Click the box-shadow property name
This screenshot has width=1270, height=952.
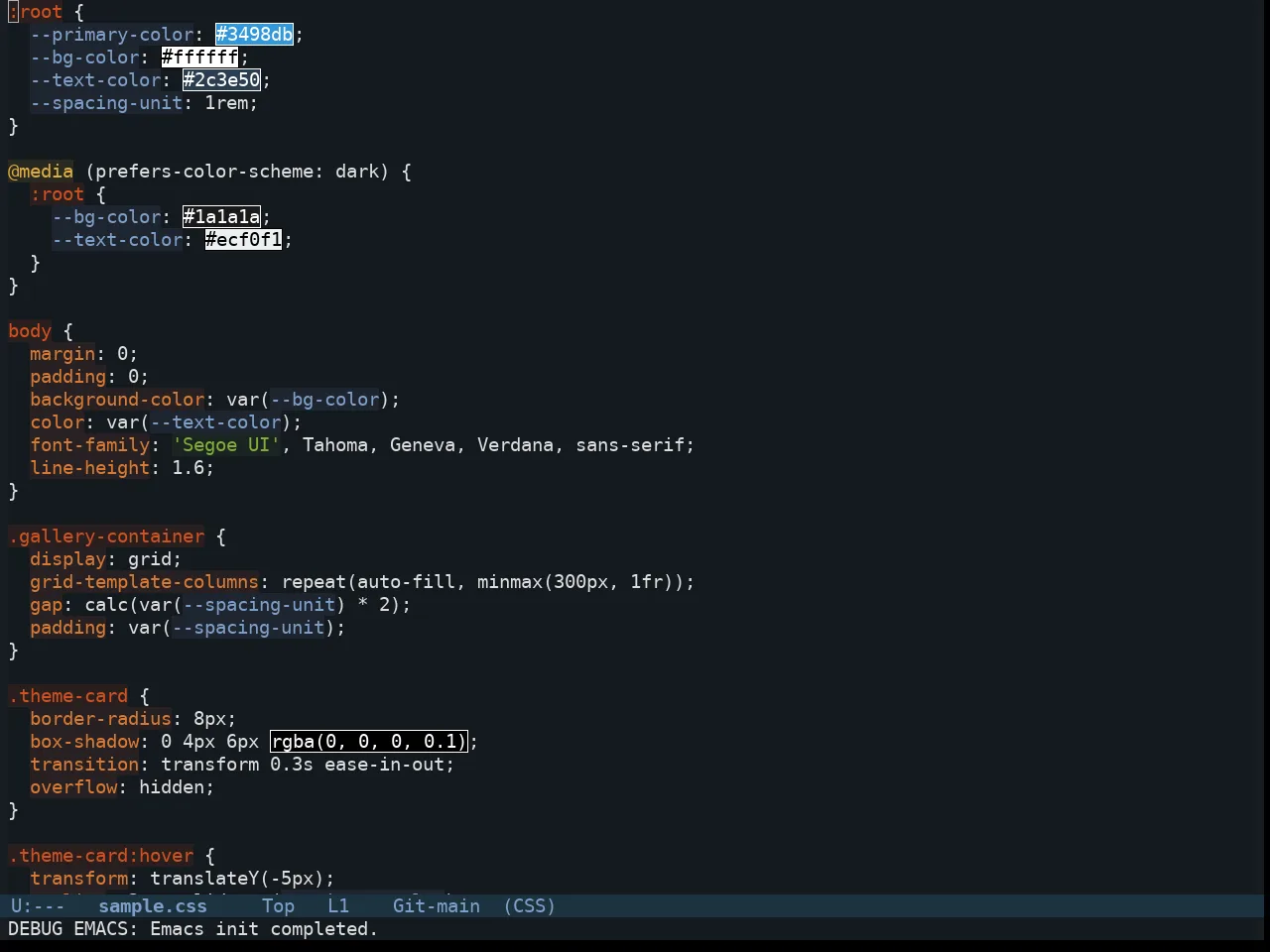click(84, 742)
